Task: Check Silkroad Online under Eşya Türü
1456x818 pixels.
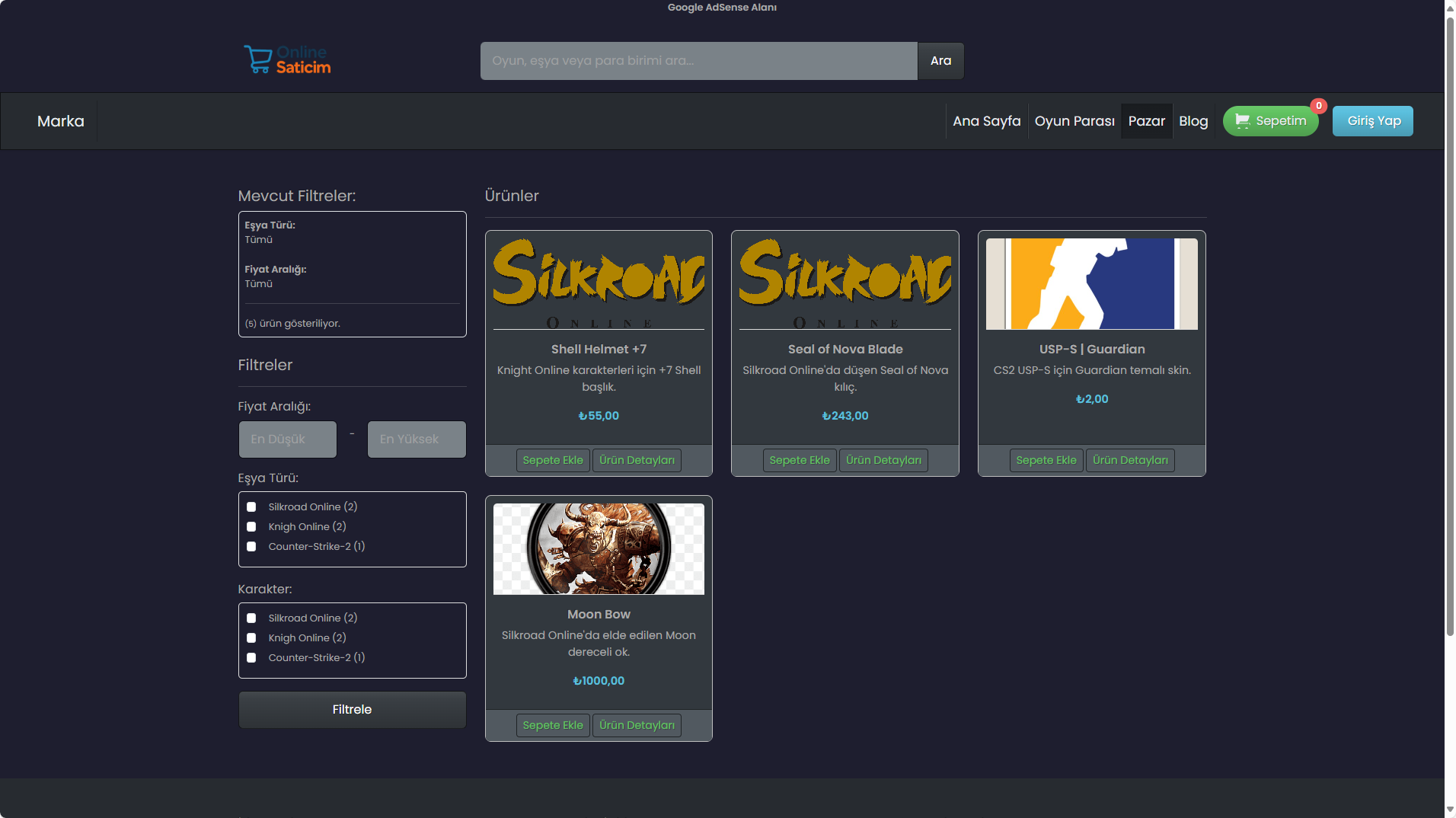Action: pos(251,507)
